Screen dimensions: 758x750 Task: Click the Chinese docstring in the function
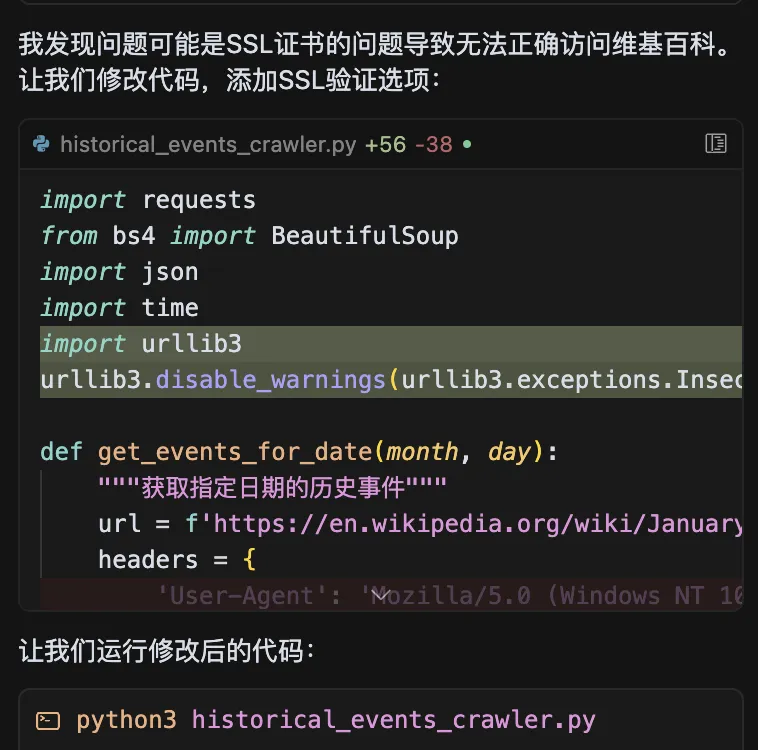(272, 487)
